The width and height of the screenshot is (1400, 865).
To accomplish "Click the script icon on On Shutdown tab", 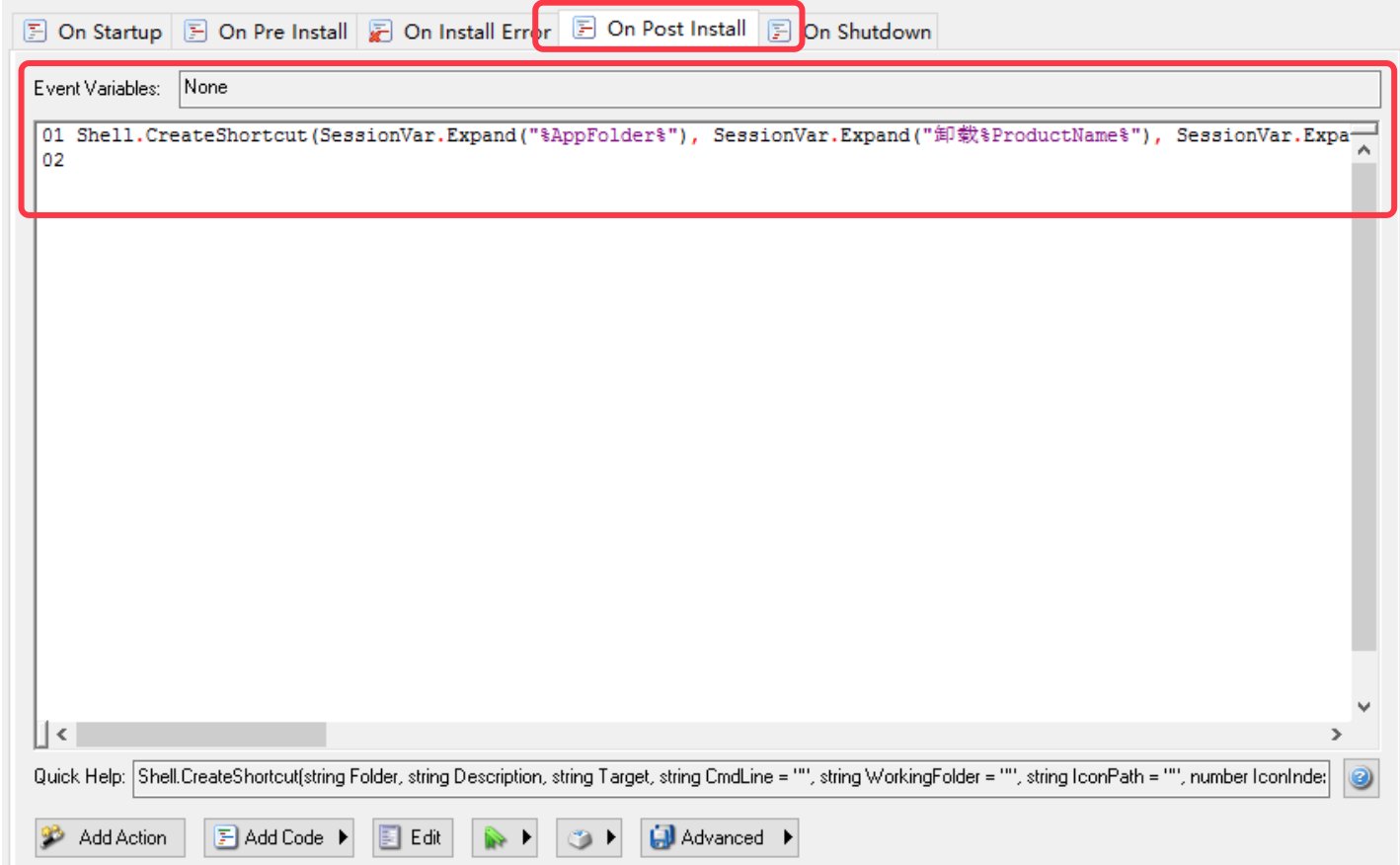I will [x=781, y=31].
